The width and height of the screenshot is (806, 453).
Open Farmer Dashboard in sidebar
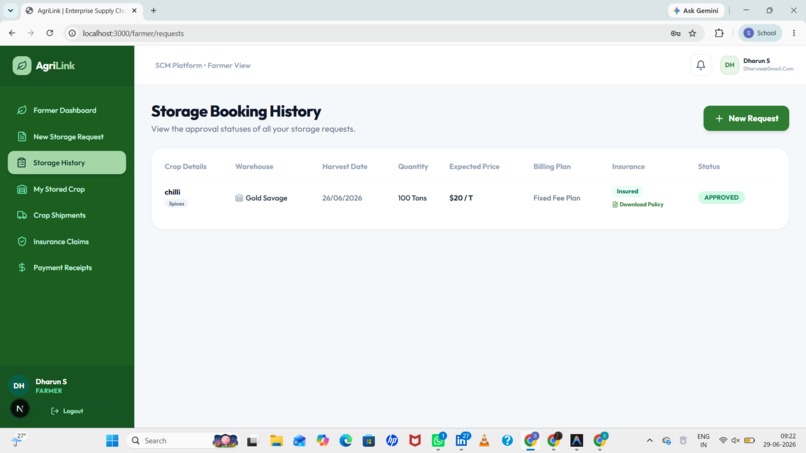coord(67,110)
